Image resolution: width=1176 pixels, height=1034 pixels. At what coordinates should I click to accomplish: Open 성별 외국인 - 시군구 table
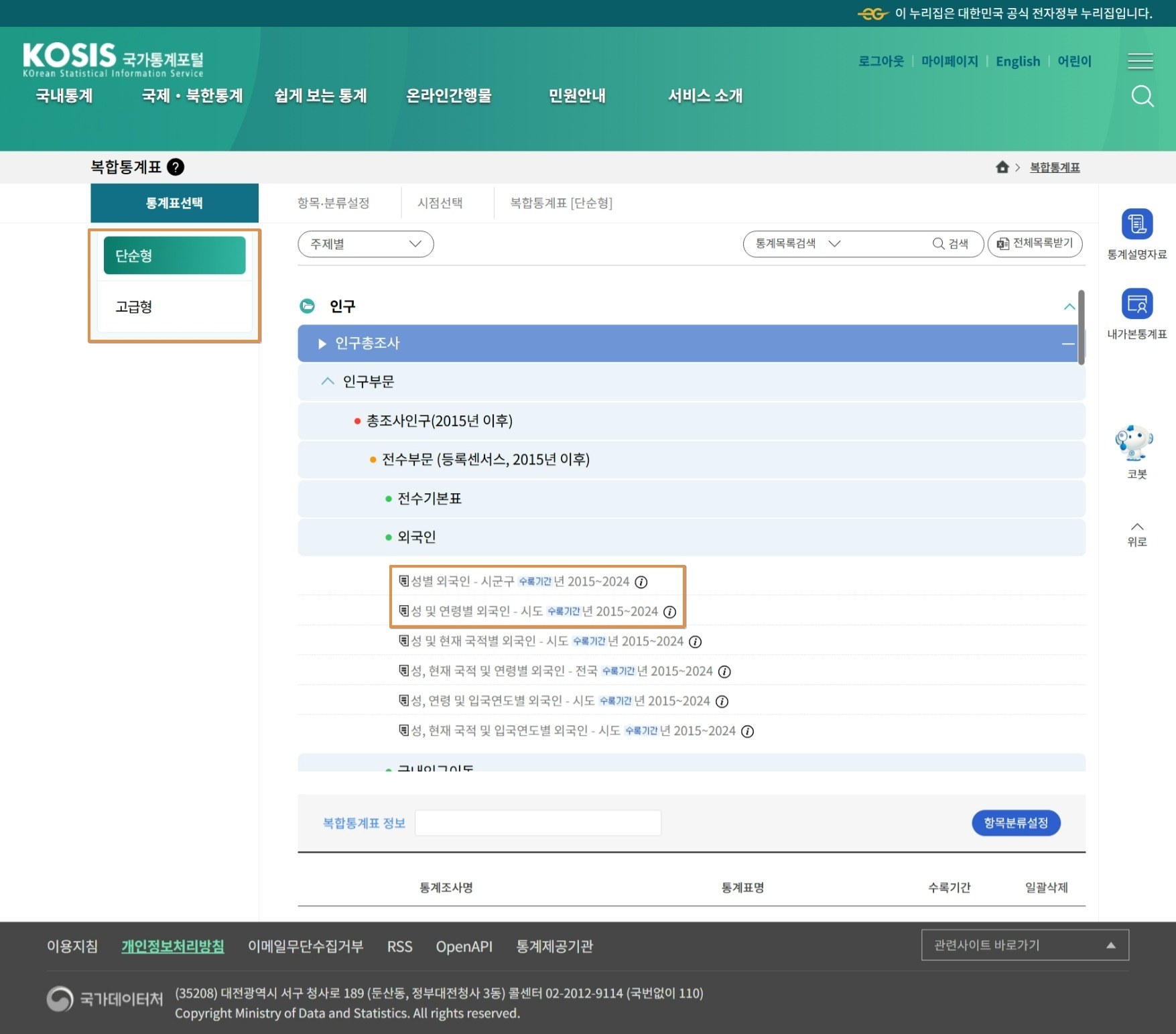tap(462, 582)
